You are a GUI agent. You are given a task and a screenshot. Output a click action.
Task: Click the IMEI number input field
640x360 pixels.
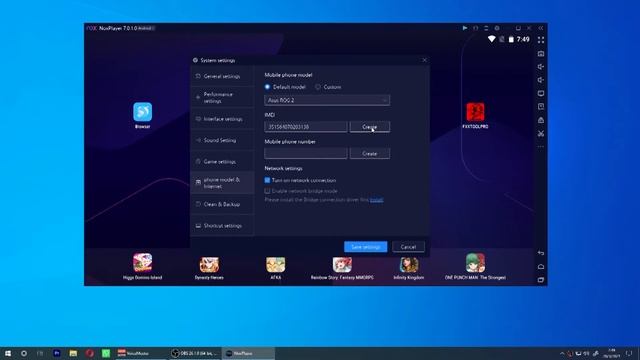click(306, 127)
